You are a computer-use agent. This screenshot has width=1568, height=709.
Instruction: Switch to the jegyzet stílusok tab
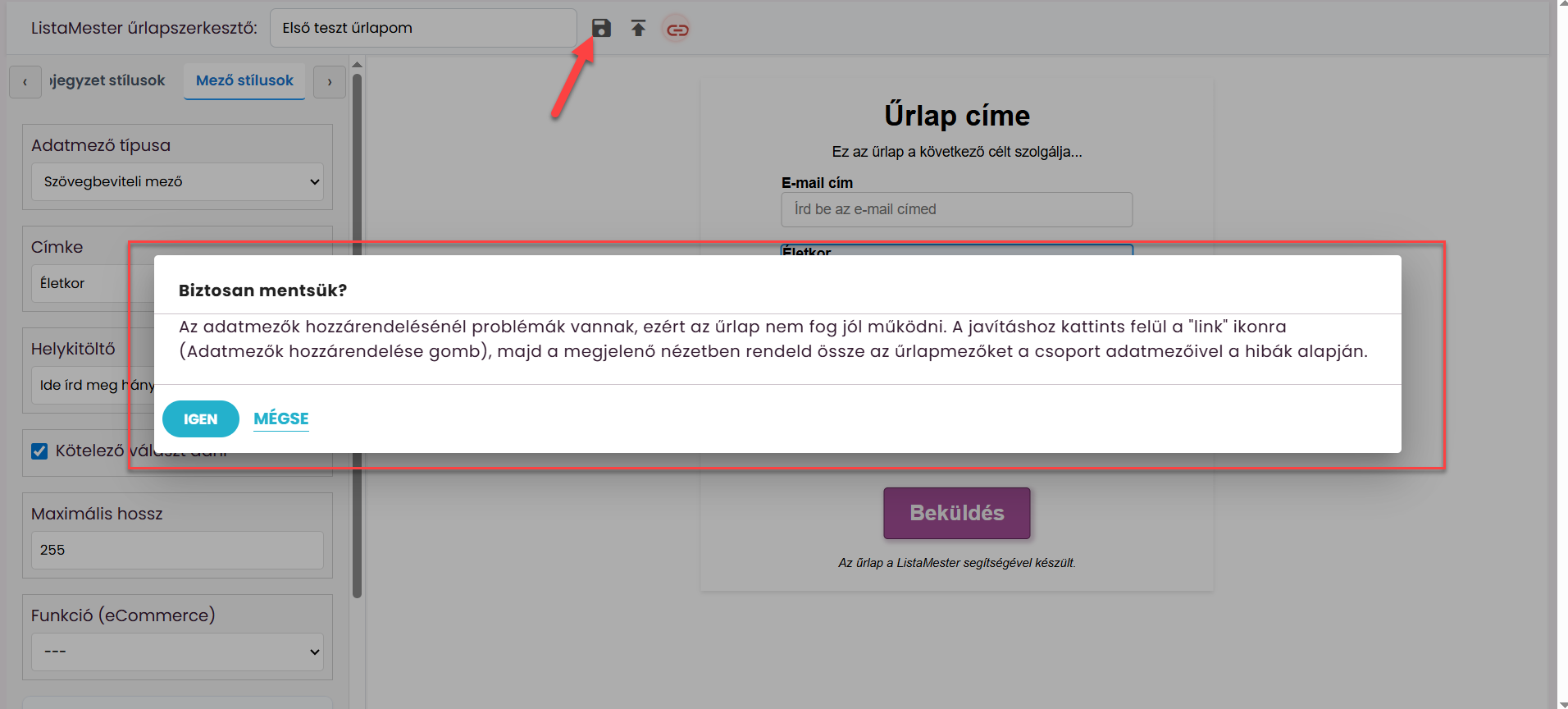pyautogui.click(x=107, y=80)
